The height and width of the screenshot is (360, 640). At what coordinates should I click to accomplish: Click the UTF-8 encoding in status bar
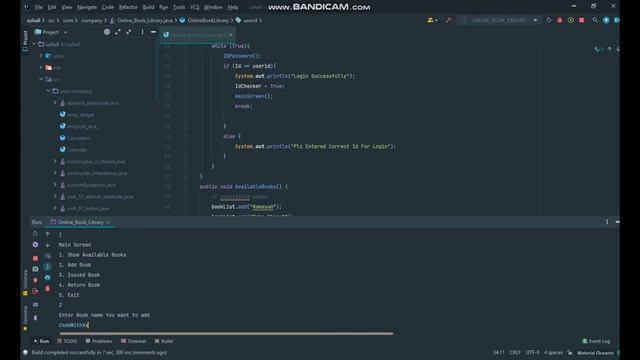(x=532, y=352)
